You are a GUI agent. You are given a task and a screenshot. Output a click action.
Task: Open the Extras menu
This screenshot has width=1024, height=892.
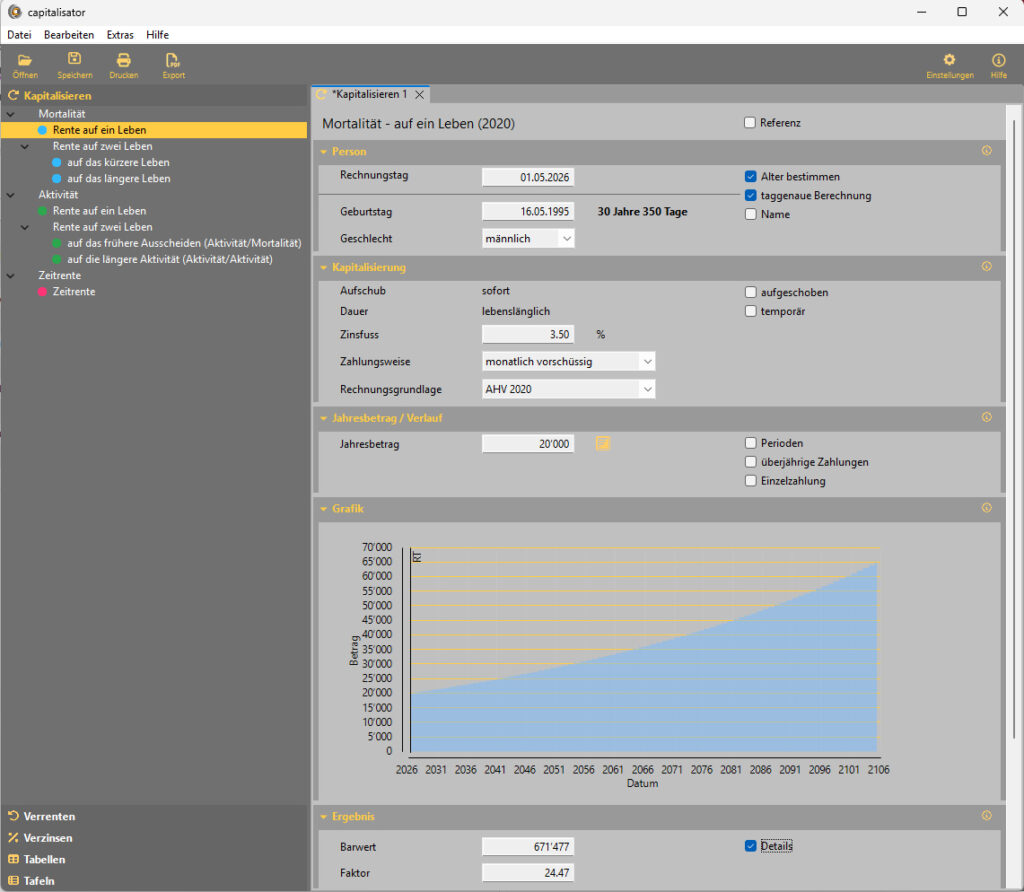[120, 34]
